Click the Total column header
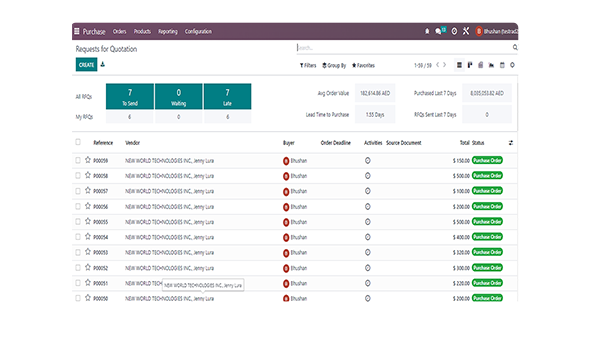This screenshot has height=360, width=590. click(x=465, y=143)
